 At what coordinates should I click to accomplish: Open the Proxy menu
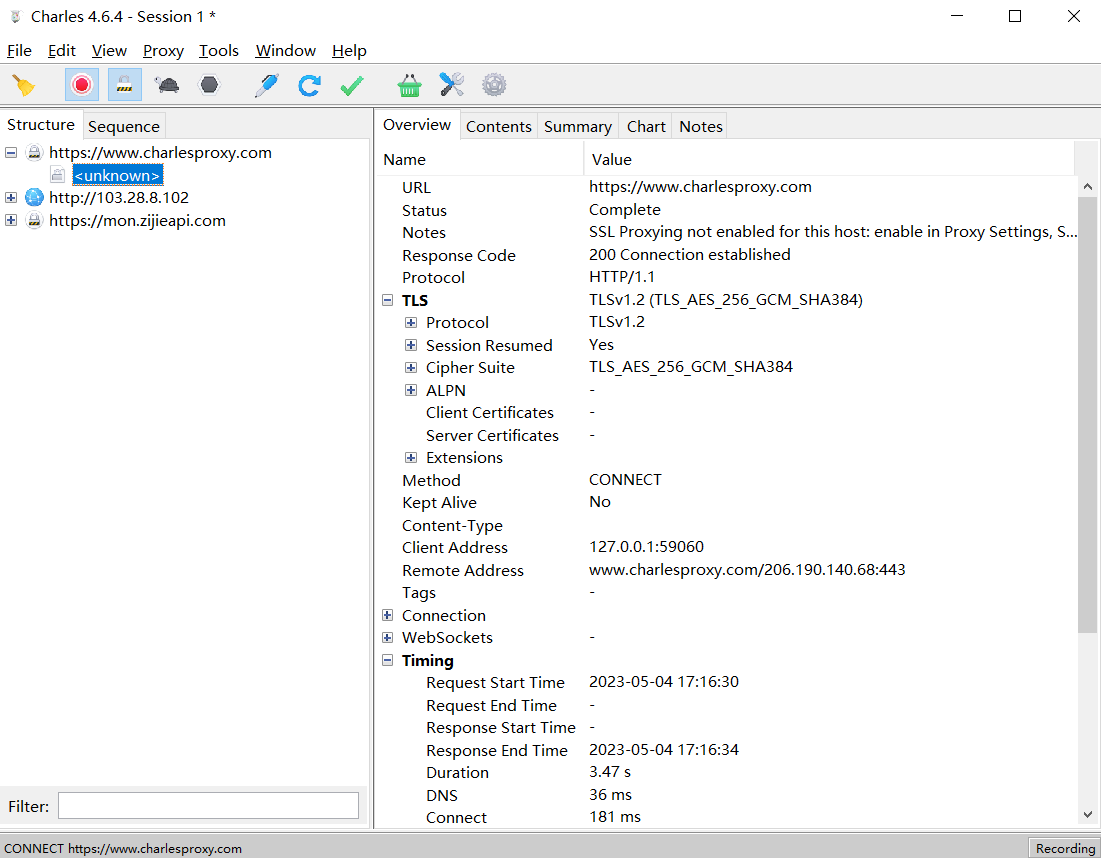tap(163, 50)
